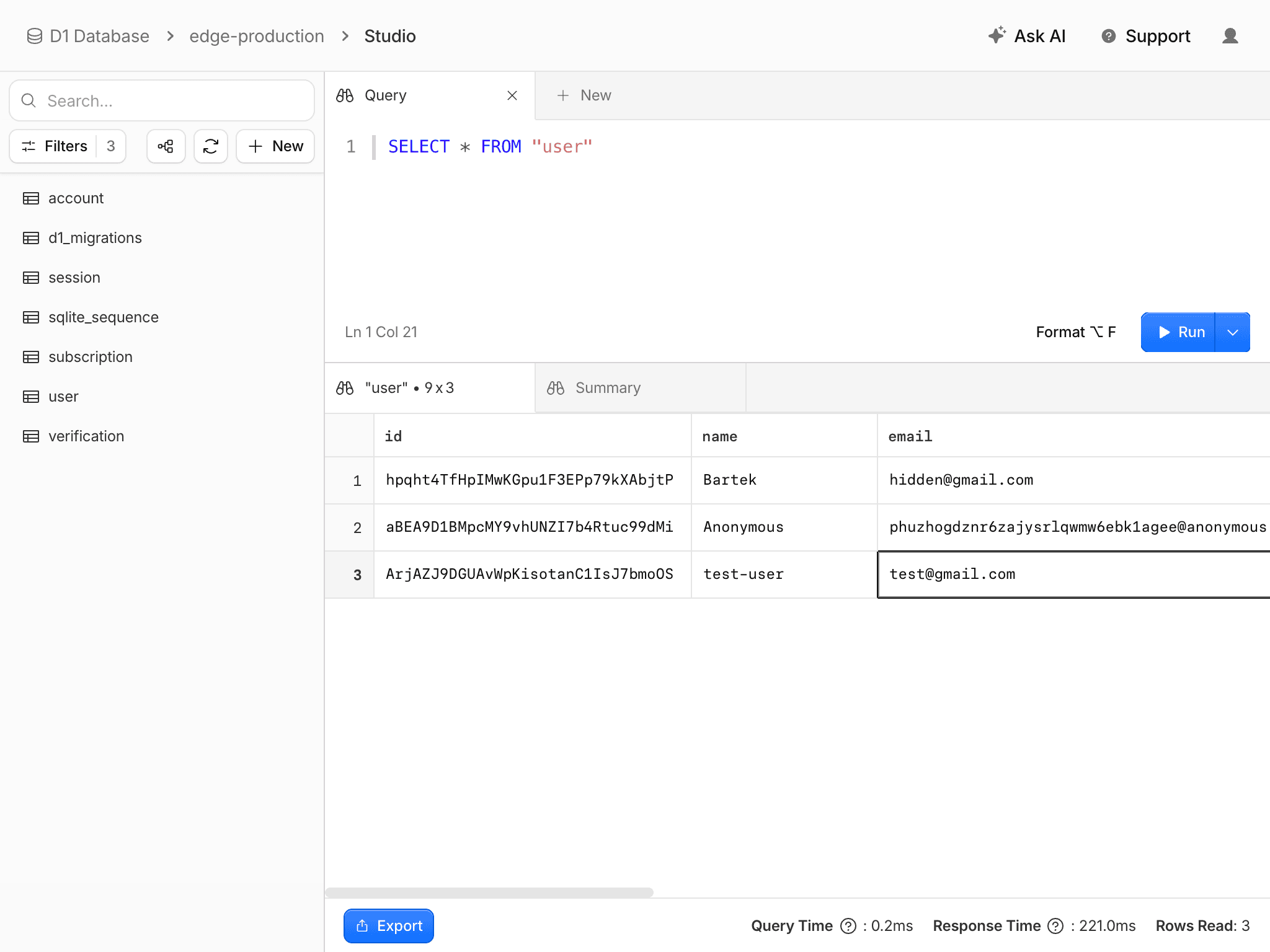This screenshot has height=952, width=1270.
Task: Click the Rows Read: 3 status text
Action: (1202, 926)
